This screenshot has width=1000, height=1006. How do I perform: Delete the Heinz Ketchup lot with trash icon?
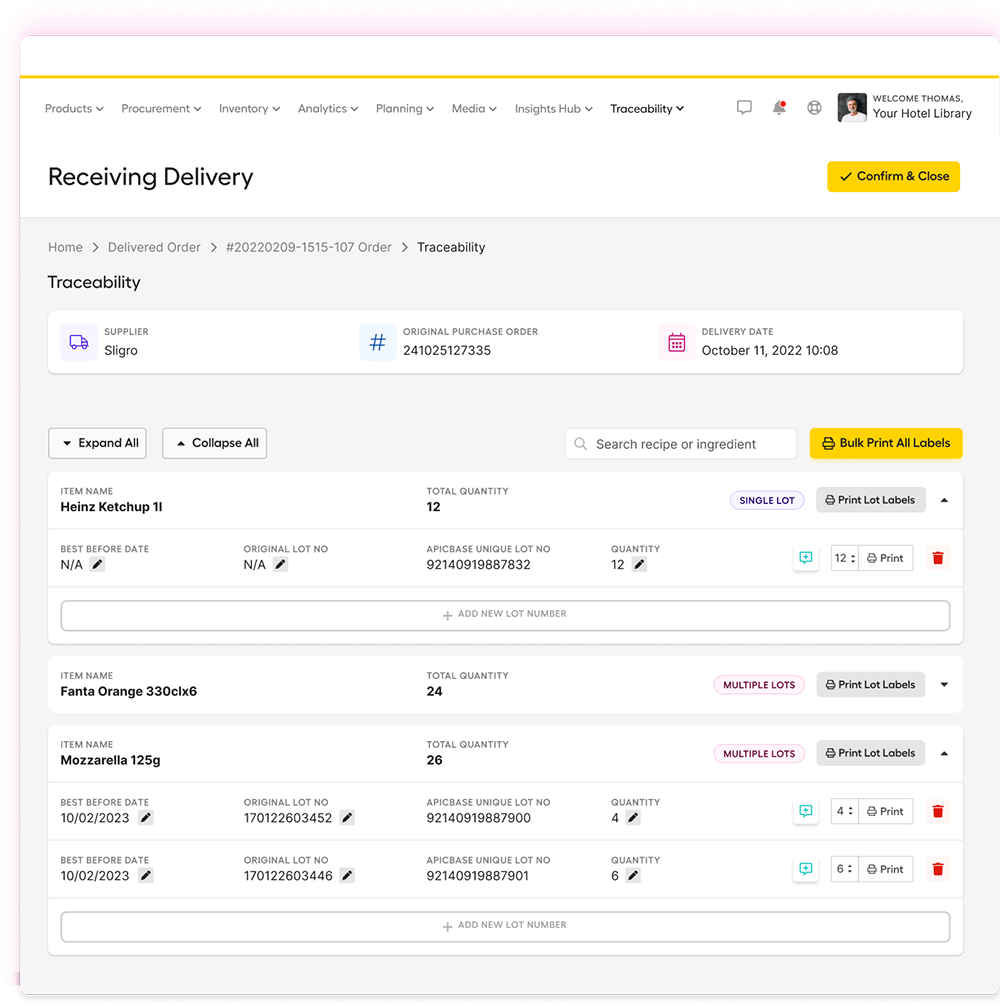(937, 558)
